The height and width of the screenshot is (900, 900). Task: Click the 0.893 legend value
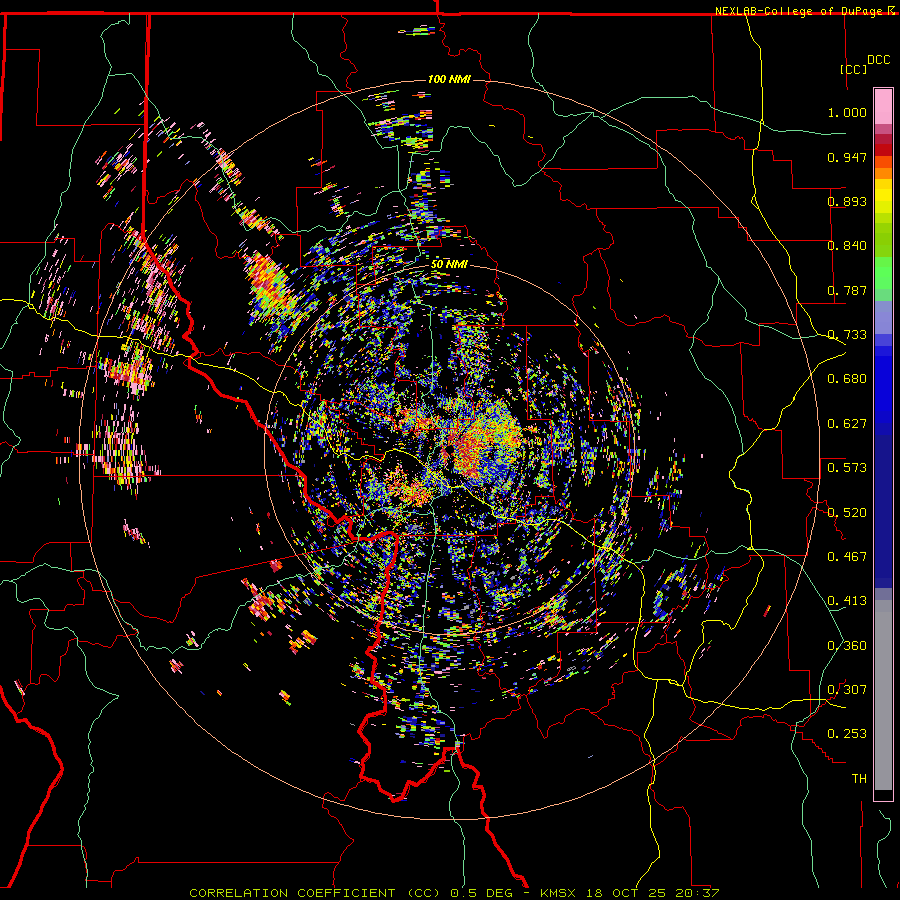pos(847,201)
